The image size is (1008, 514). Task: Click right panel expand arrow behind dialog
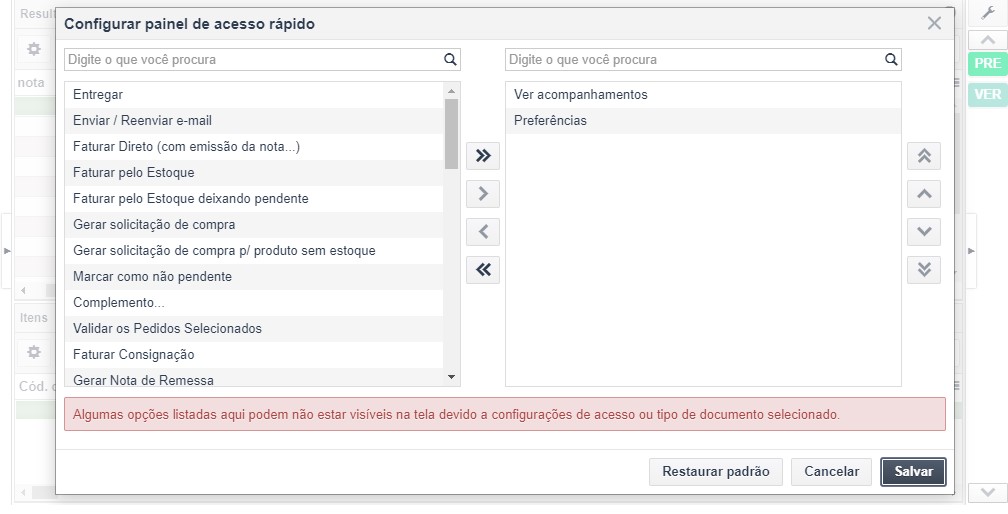coord(971,251)
